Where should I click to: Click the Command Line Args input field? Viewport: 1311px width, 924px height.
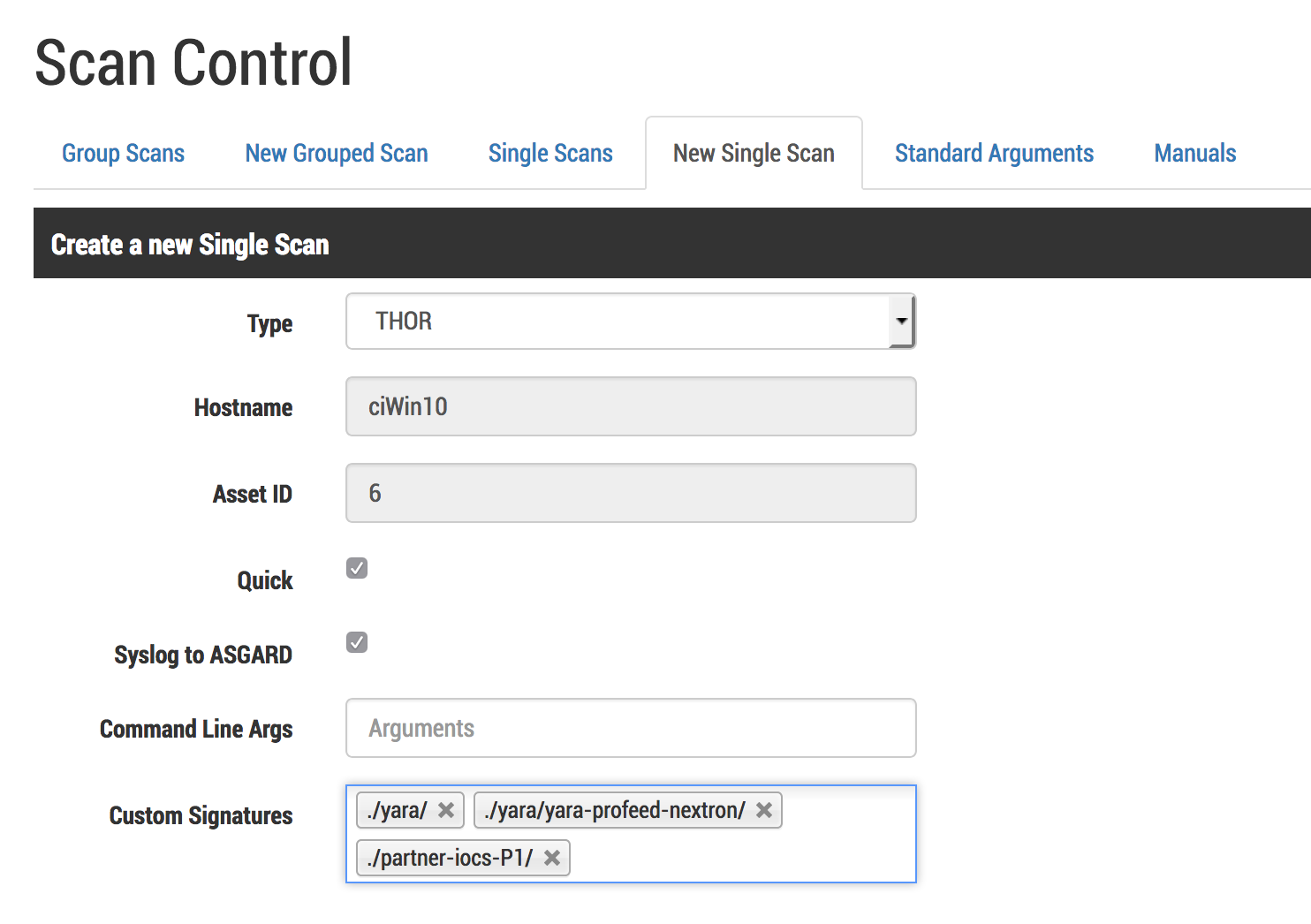point(630,728)
